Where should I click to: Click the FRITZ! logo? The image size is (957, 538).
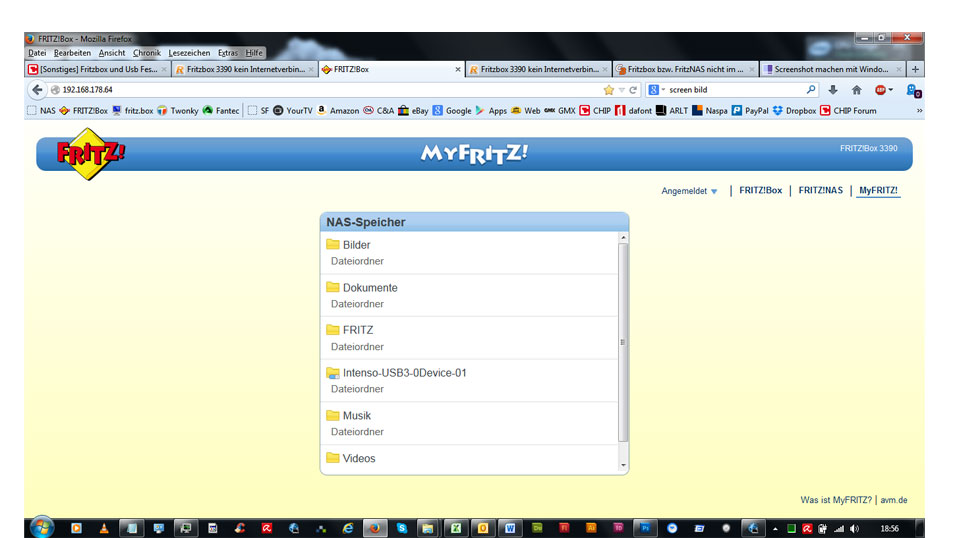click(x=90, y=154)
